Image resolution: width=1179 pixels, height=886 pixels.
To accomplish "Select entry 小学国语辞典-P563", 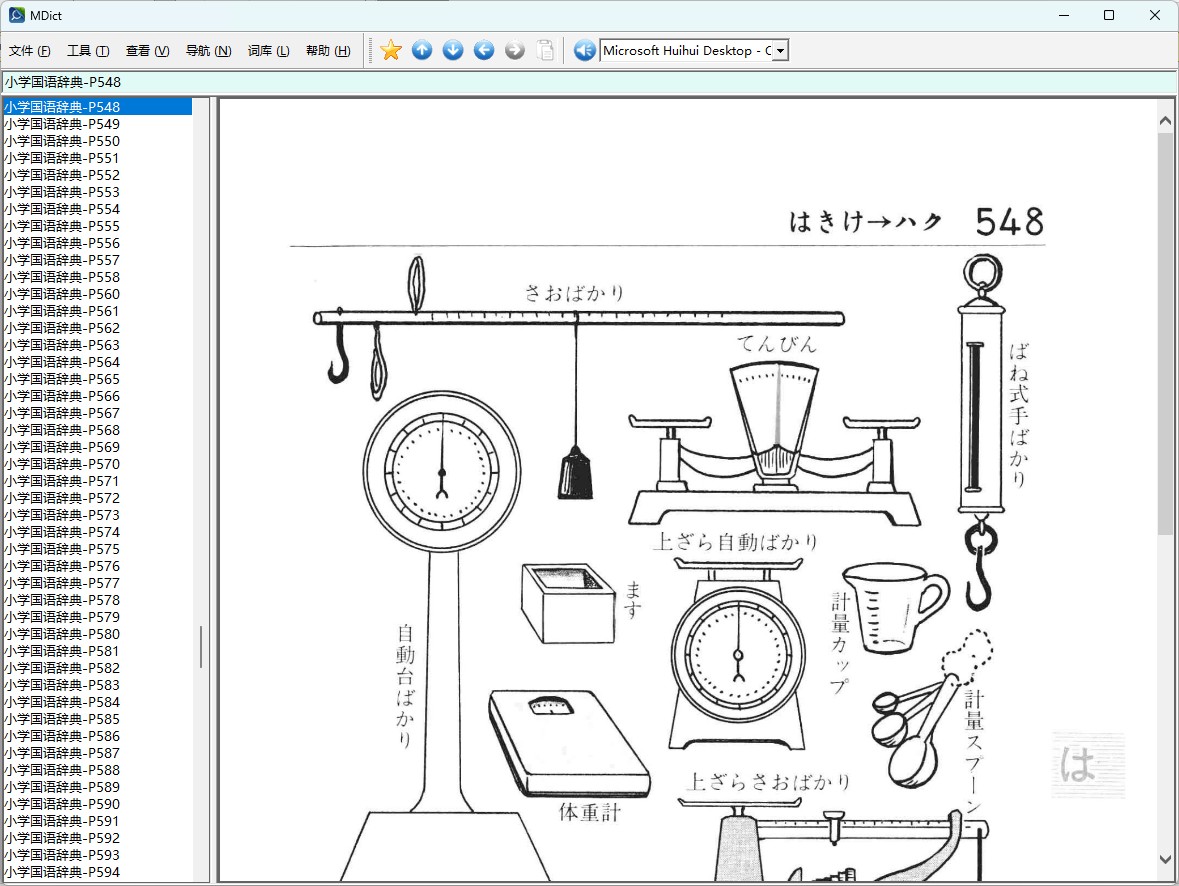I will 97,344.
